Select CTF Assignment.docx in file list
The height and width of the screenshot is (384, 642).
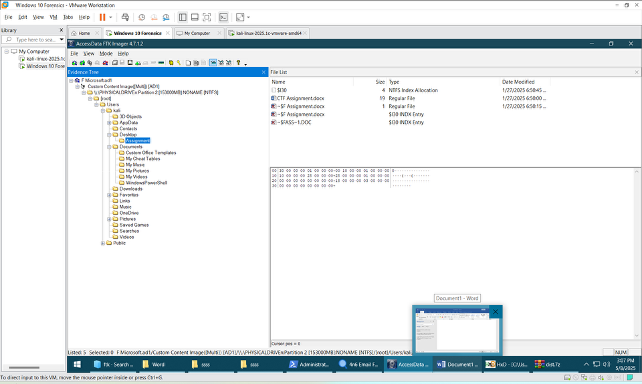301,98
